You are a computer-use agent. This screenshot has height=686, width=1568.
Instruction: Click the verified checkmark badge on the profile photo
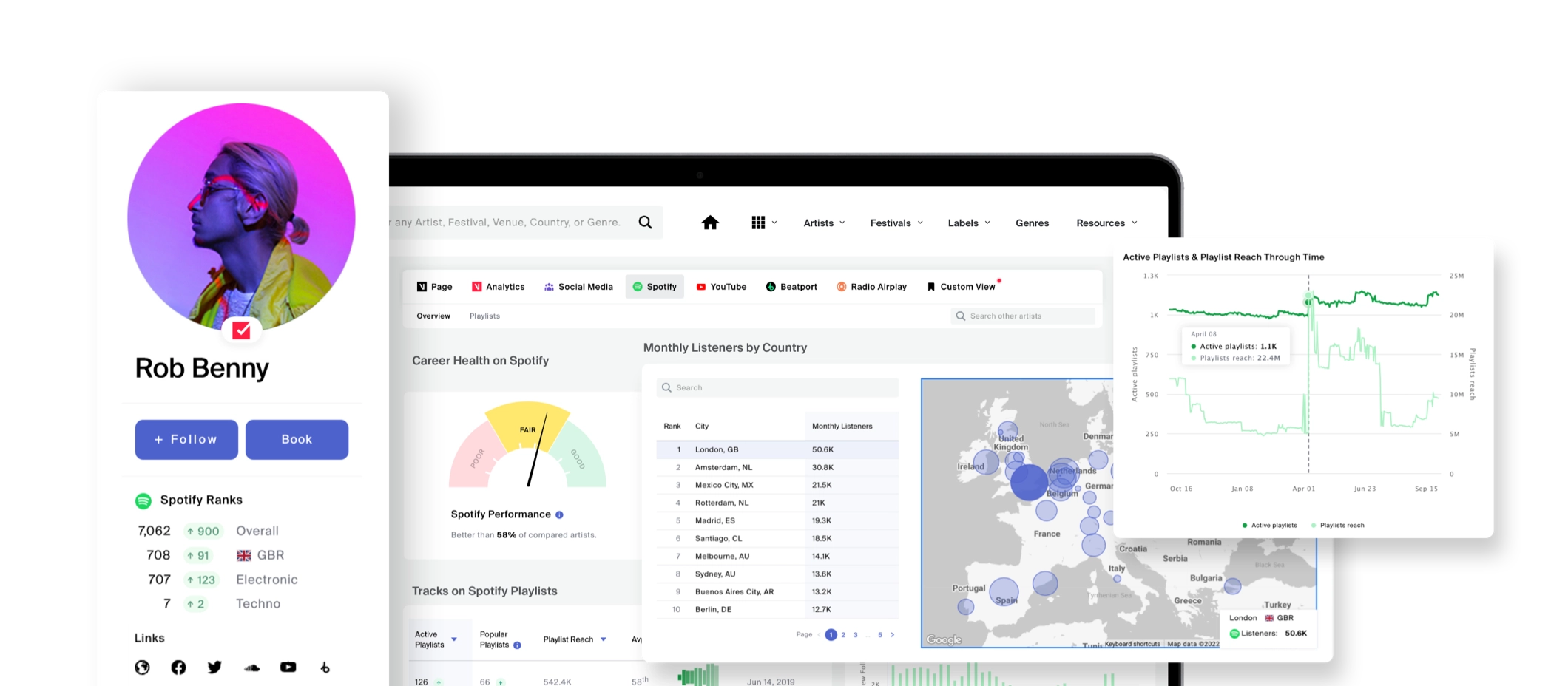[x=242, y=330]
